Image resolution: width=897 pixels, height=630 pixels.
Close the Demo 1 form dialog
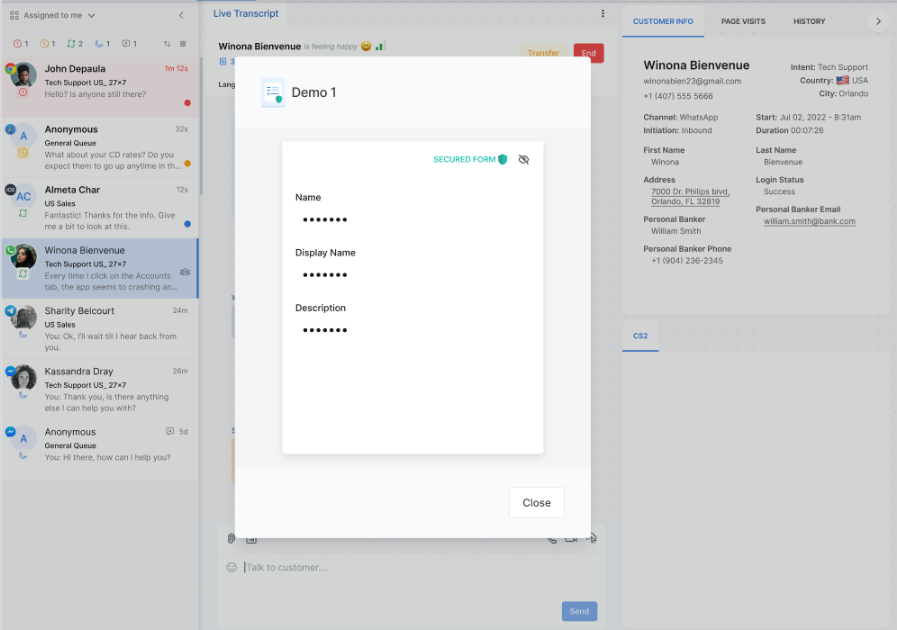click(536, 503)
